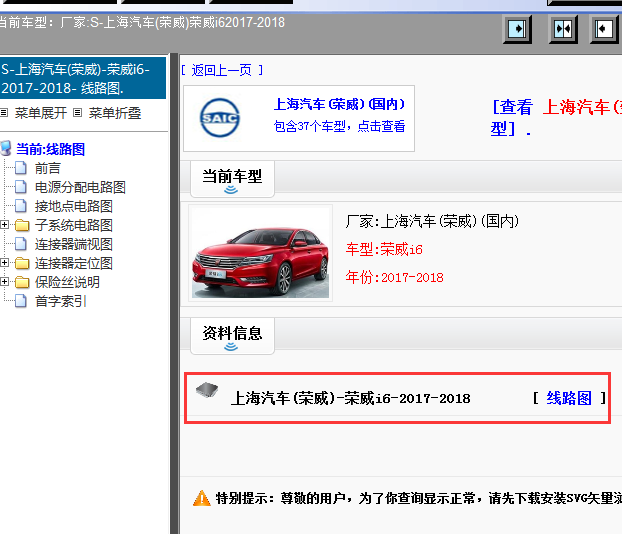
Task: Select 当前:线路图 root tree item
Action: pos(50,149)
